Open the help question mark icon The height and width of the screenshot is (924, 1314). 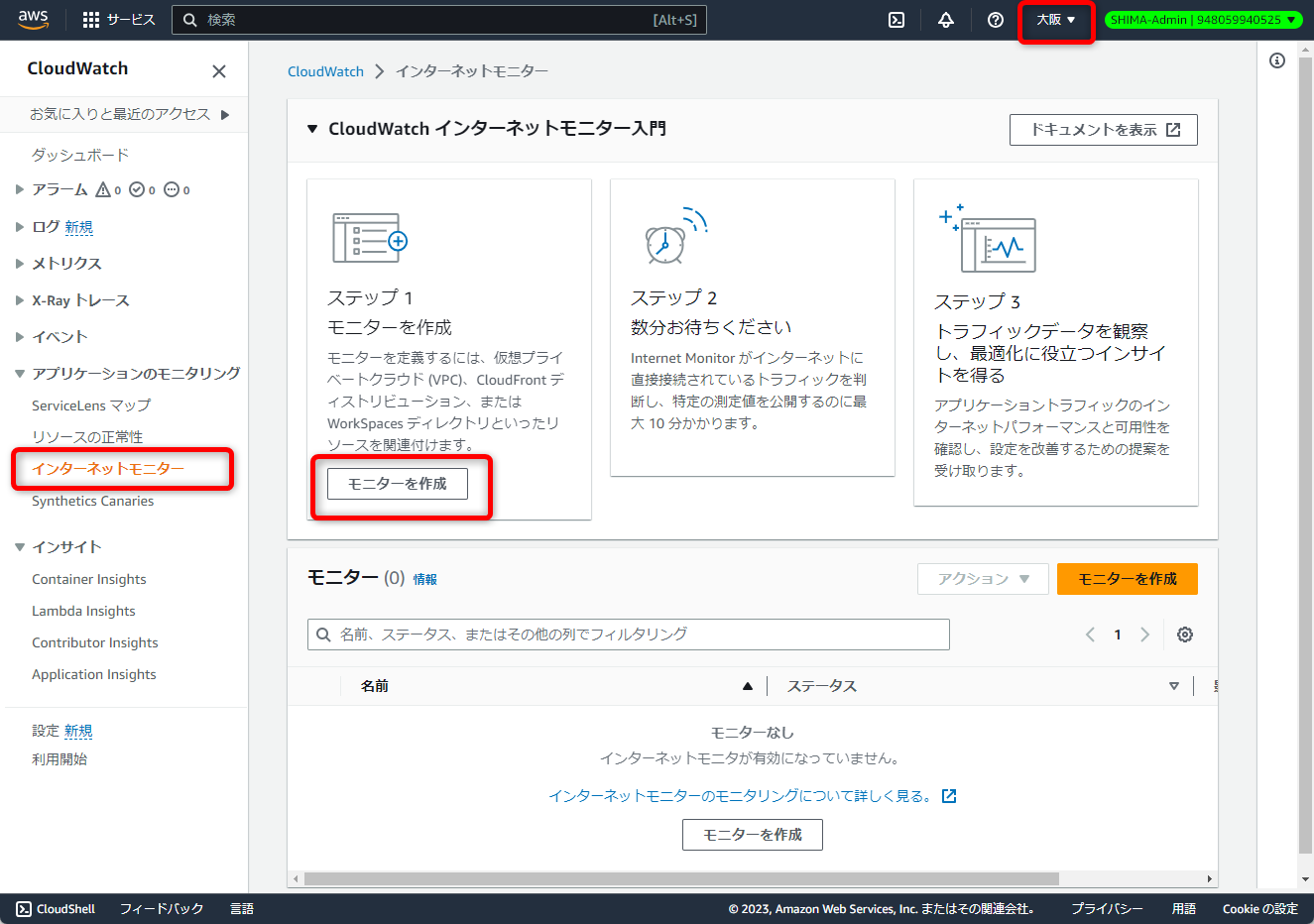coord(995,19)
